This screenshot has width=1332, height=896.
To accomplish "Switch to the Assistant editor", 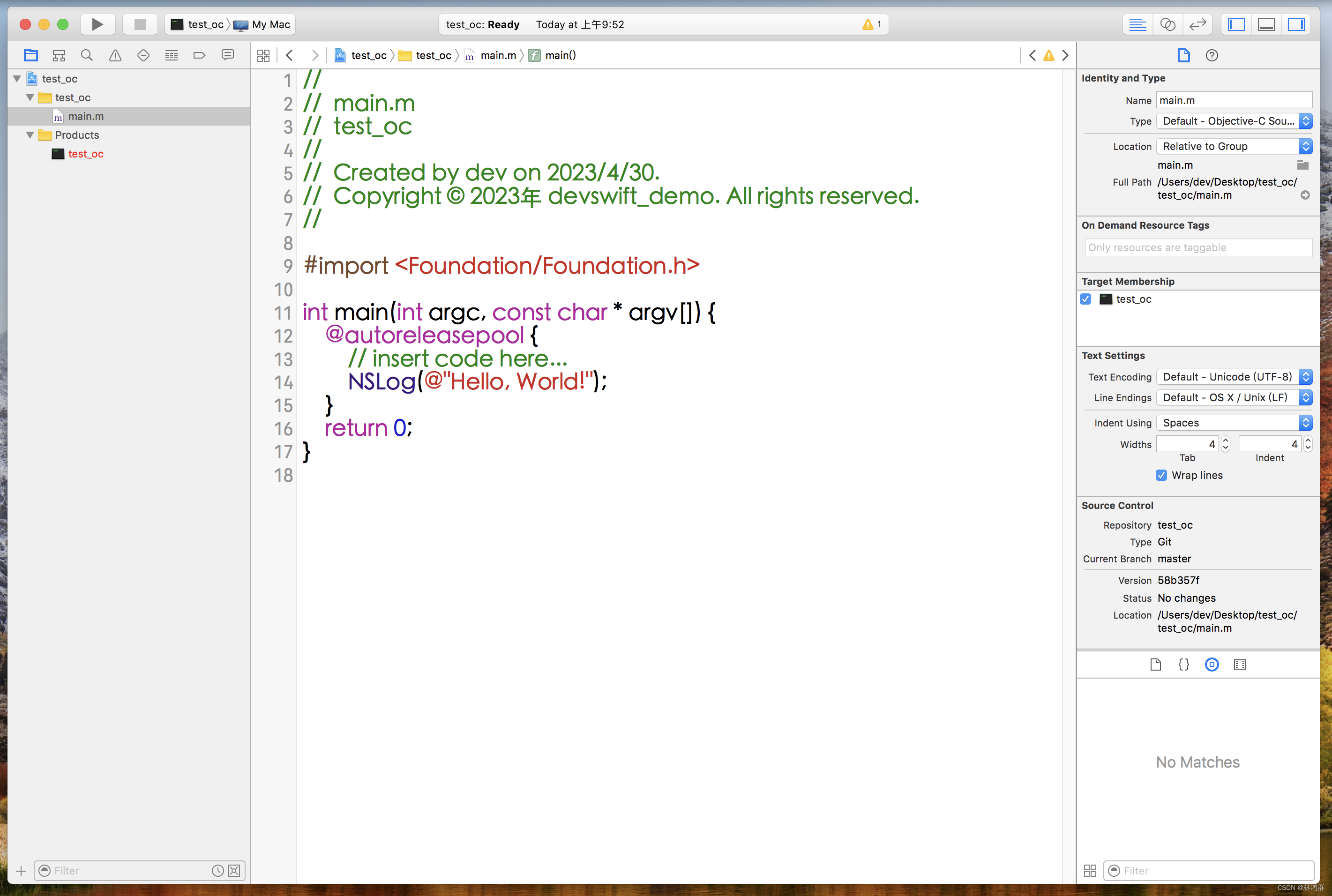I will tap(1167, 24).
